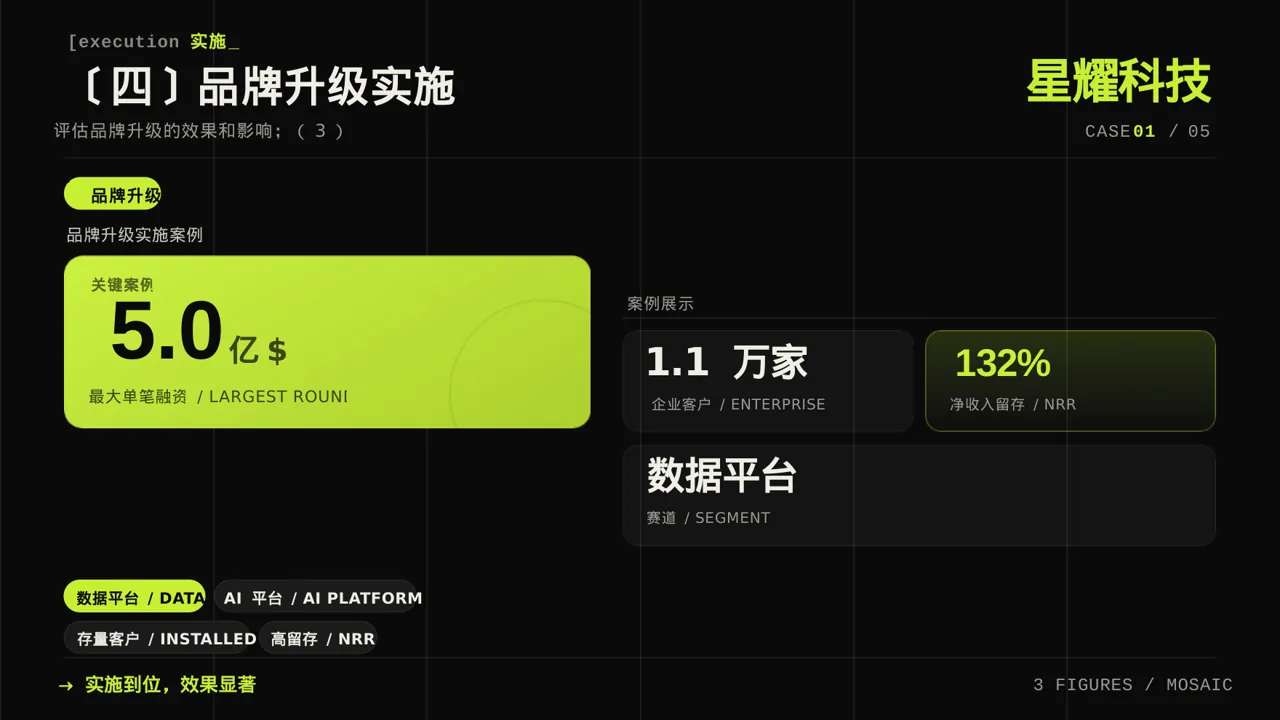Open the 5.0亿$ key case card

(x=327, y=342)
